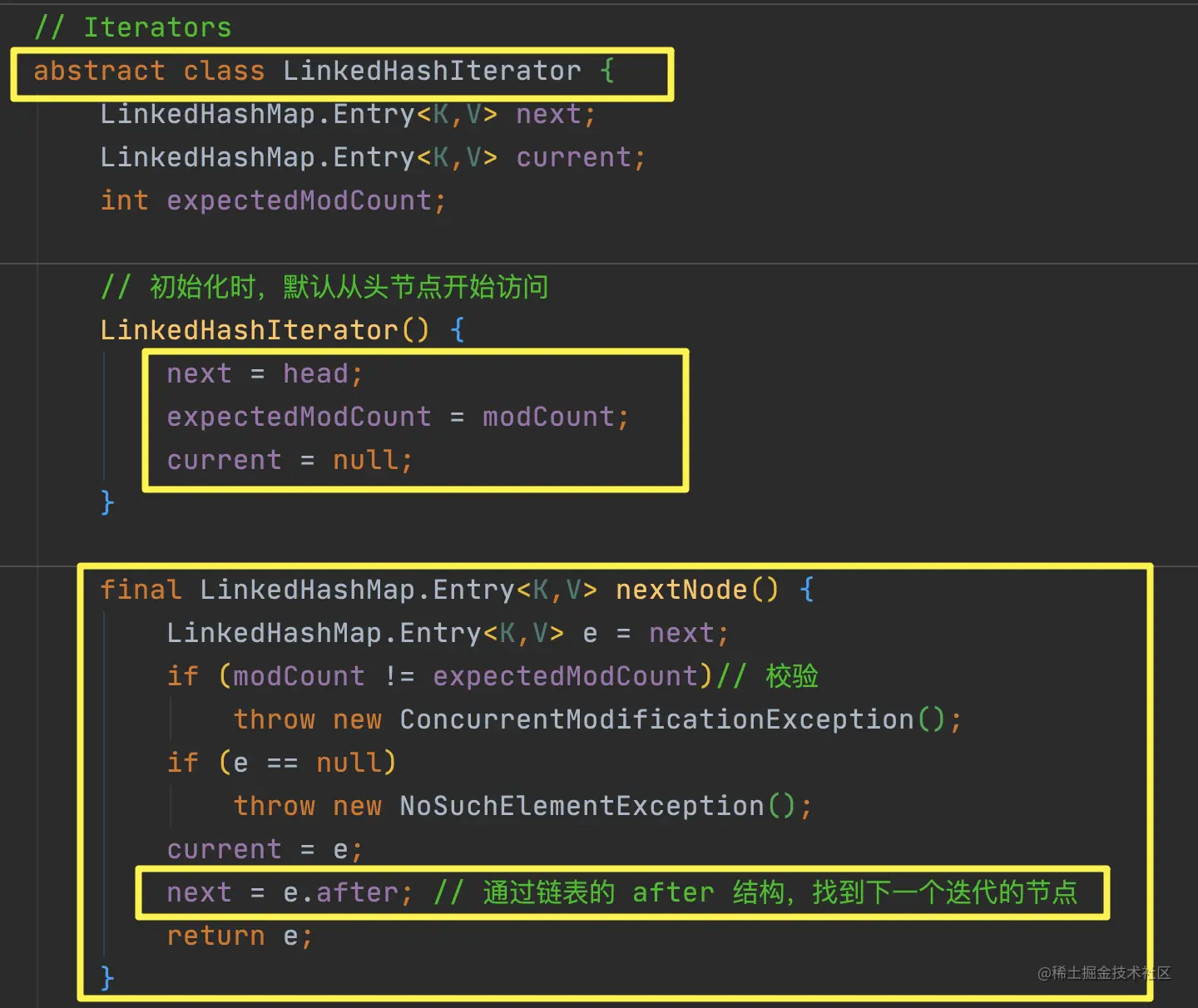Click the 'nextNode()' method name
1198x1008 pixels.
(x=697, y=590)
